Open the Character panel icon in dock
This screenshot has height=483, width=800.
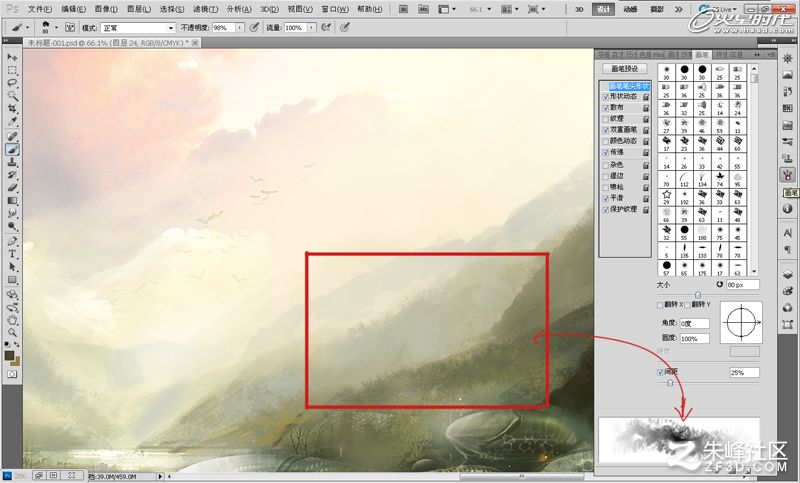click(x=787, y=233)
